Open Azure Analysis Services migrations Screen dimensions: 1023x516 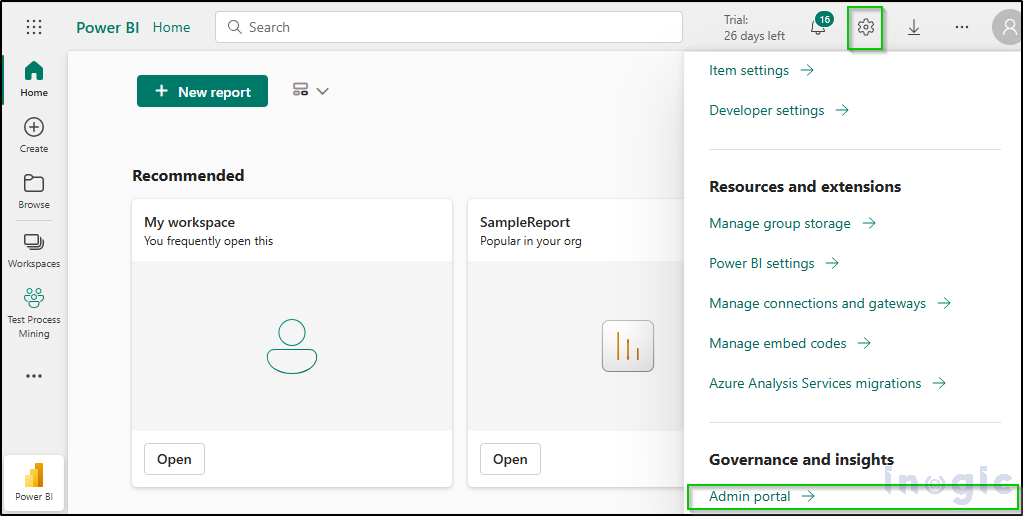(827, 383)
